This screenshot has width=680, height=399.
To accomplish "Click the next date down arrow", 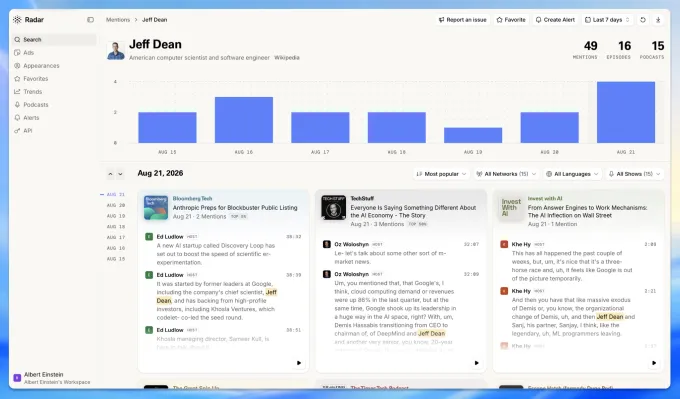I will 121,174.
